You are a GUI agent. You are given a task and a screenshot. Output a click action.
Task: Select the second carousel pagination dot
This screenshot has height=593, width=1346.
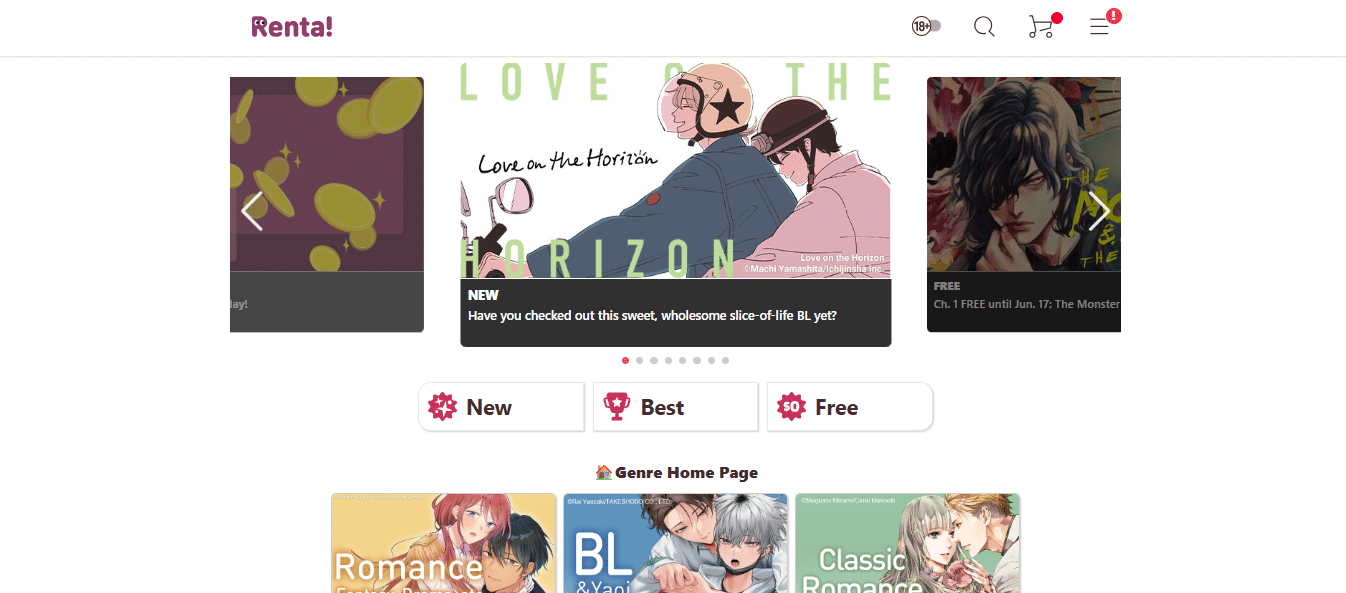(x=640, y=360)
